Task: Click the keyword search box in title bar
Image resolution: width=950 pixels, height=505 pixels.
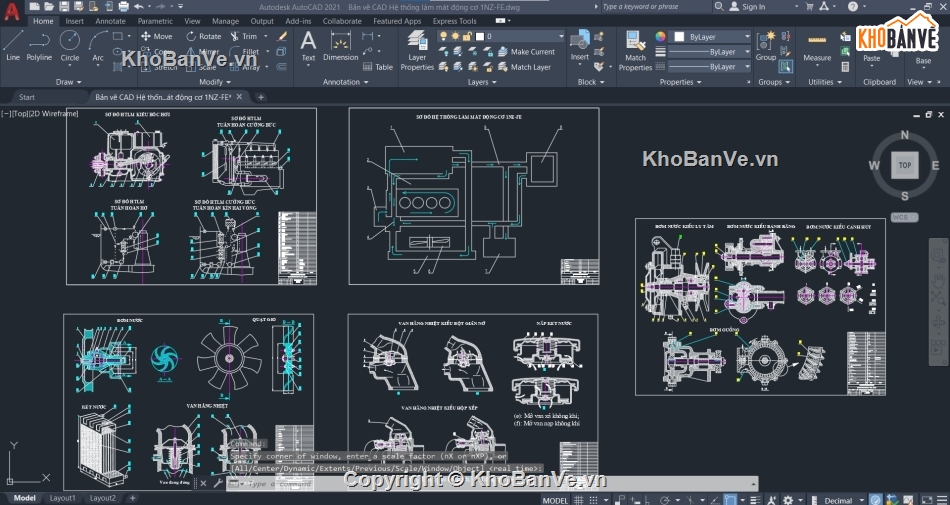Action: click(x=656, y=7)
